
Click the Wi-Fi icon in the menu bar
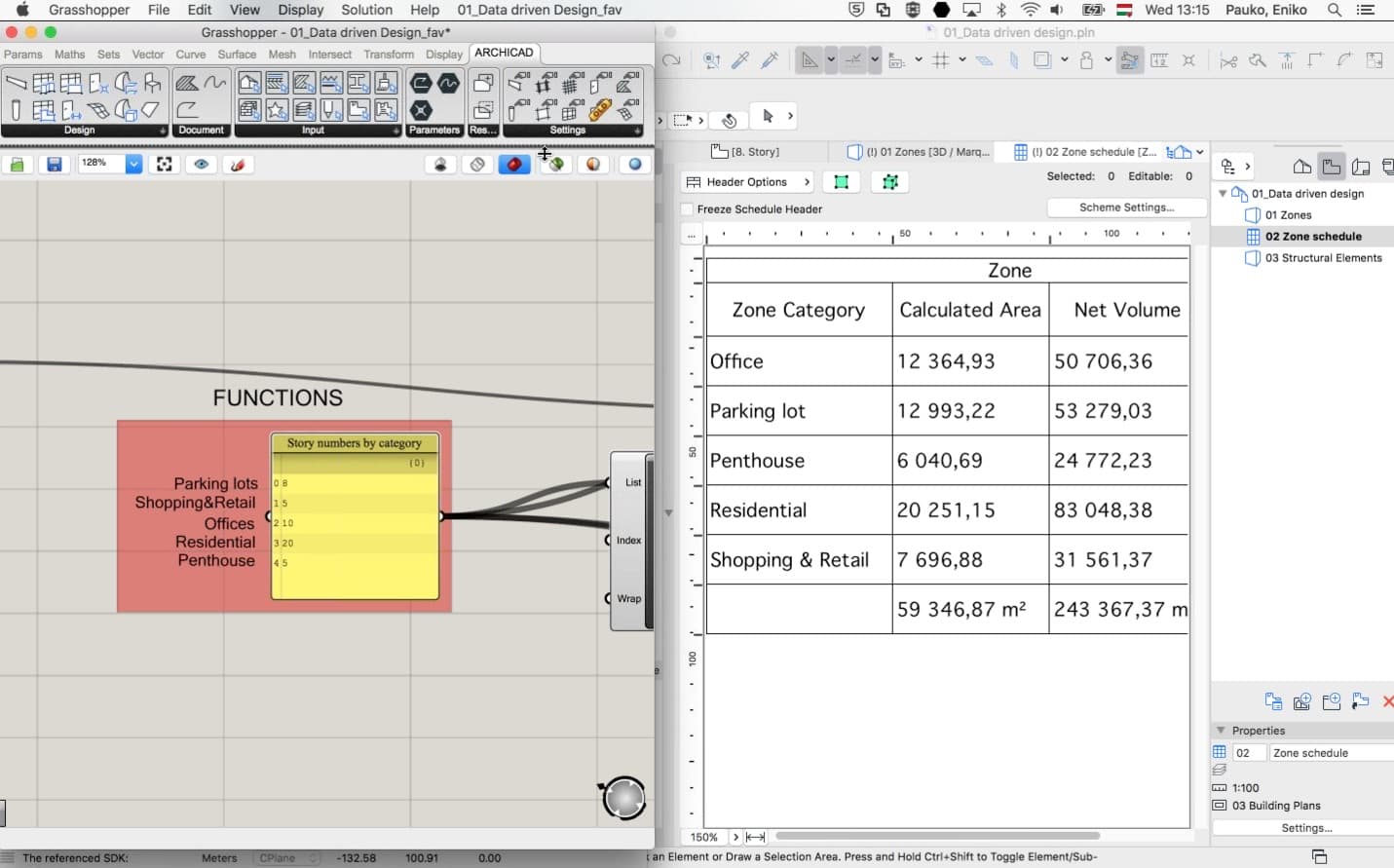[x=1030, y=10]
